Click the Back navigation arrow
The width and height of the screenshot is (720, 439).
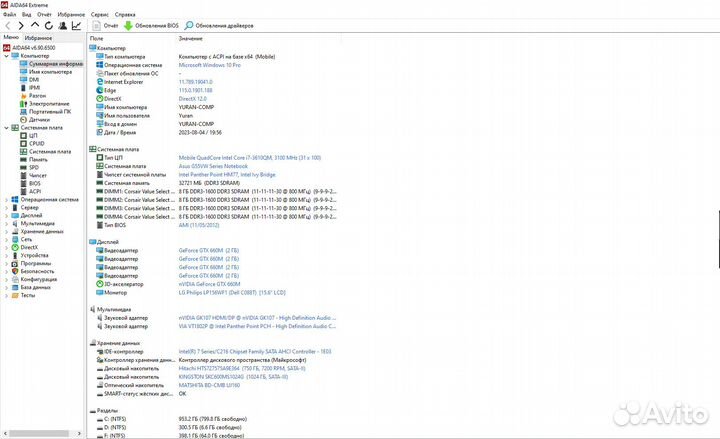pyautogui.click(x=8, y=25)
